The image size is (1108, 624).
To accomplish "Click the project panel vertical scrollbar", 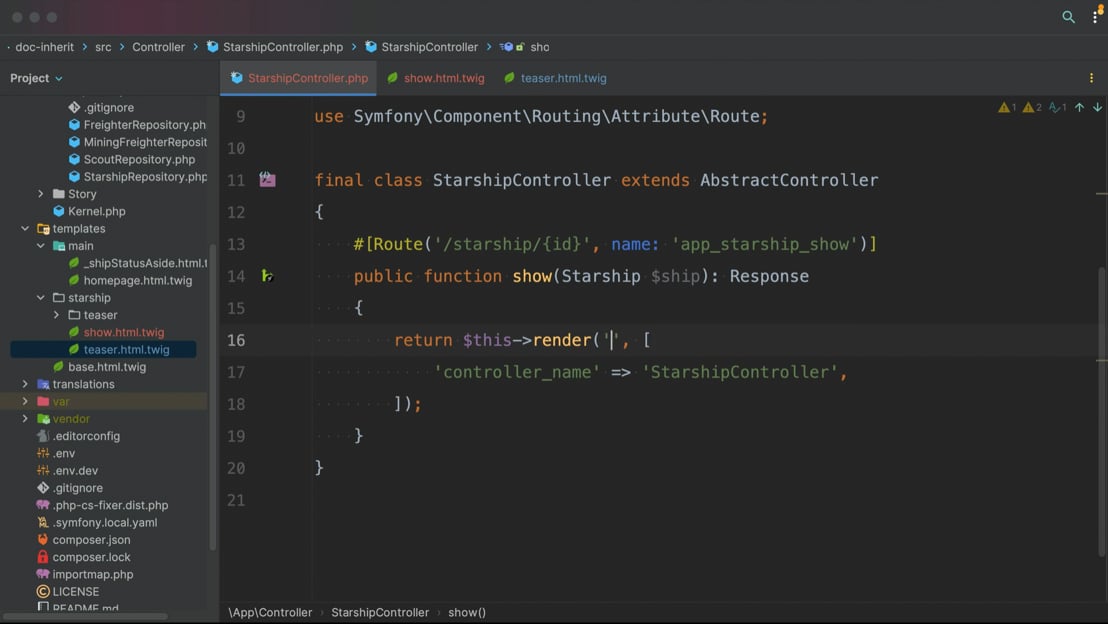I will click(213, 396).
